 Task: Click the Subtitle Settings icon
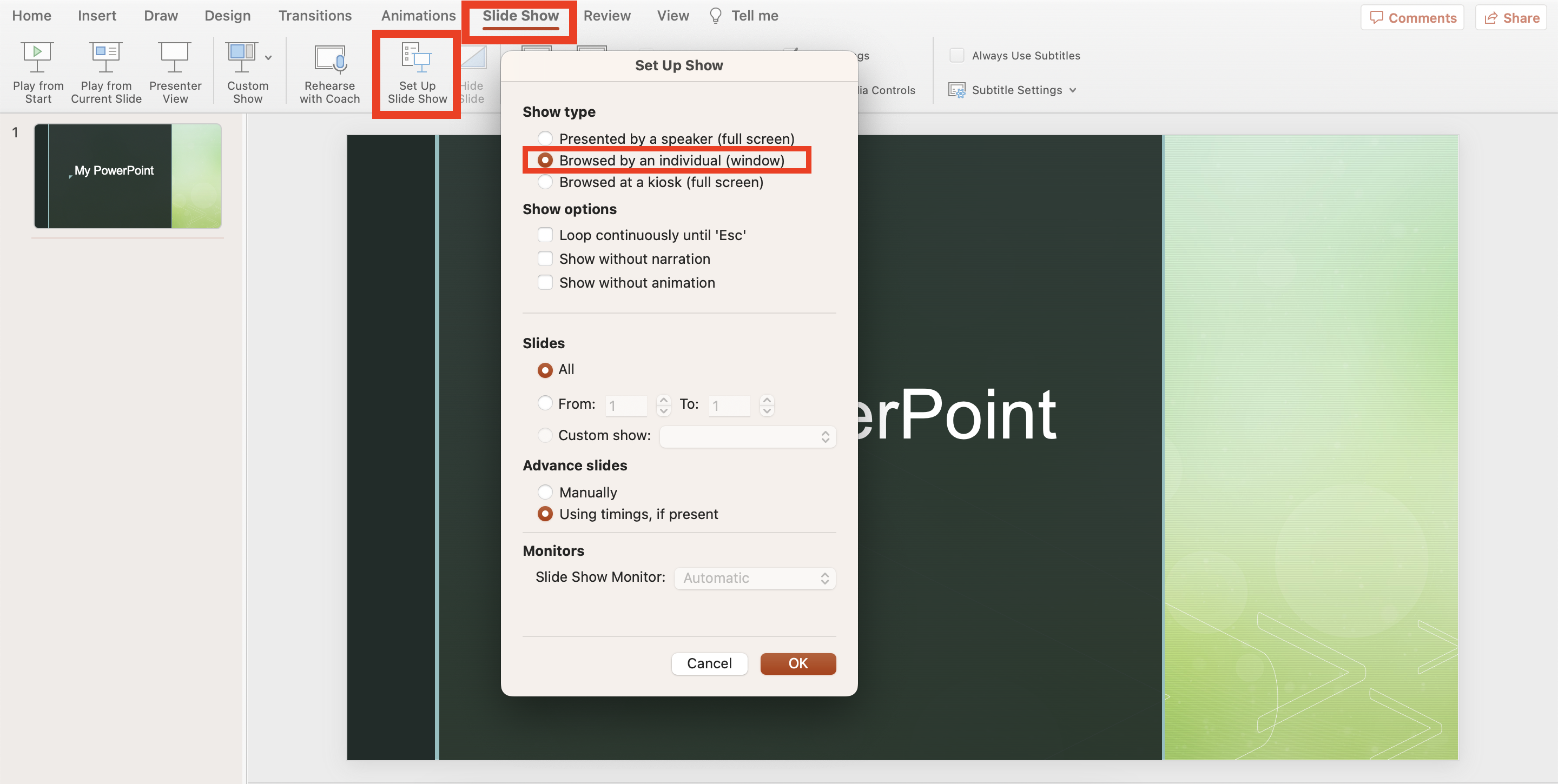956,90
